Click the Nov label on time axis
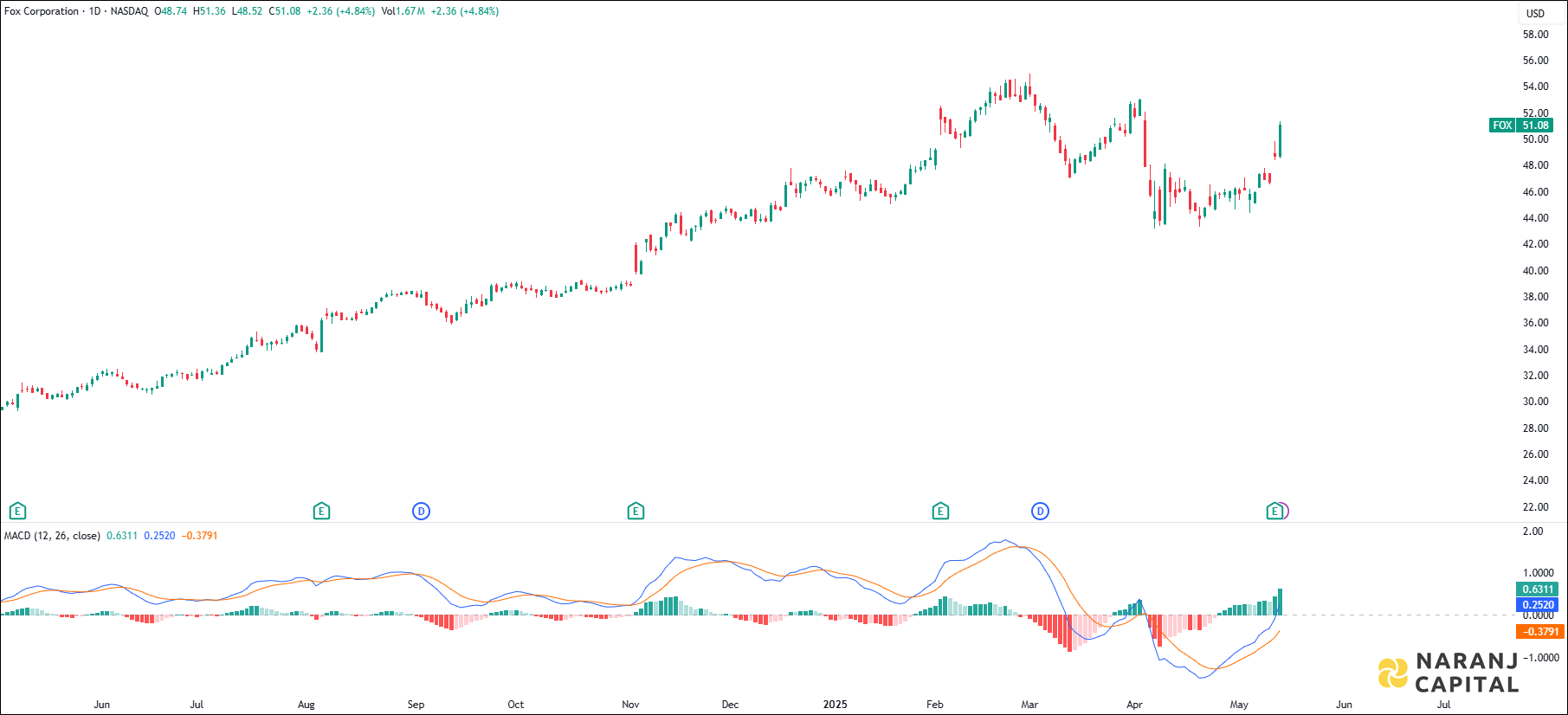1568x715 pixels. (x=630, y=705)
